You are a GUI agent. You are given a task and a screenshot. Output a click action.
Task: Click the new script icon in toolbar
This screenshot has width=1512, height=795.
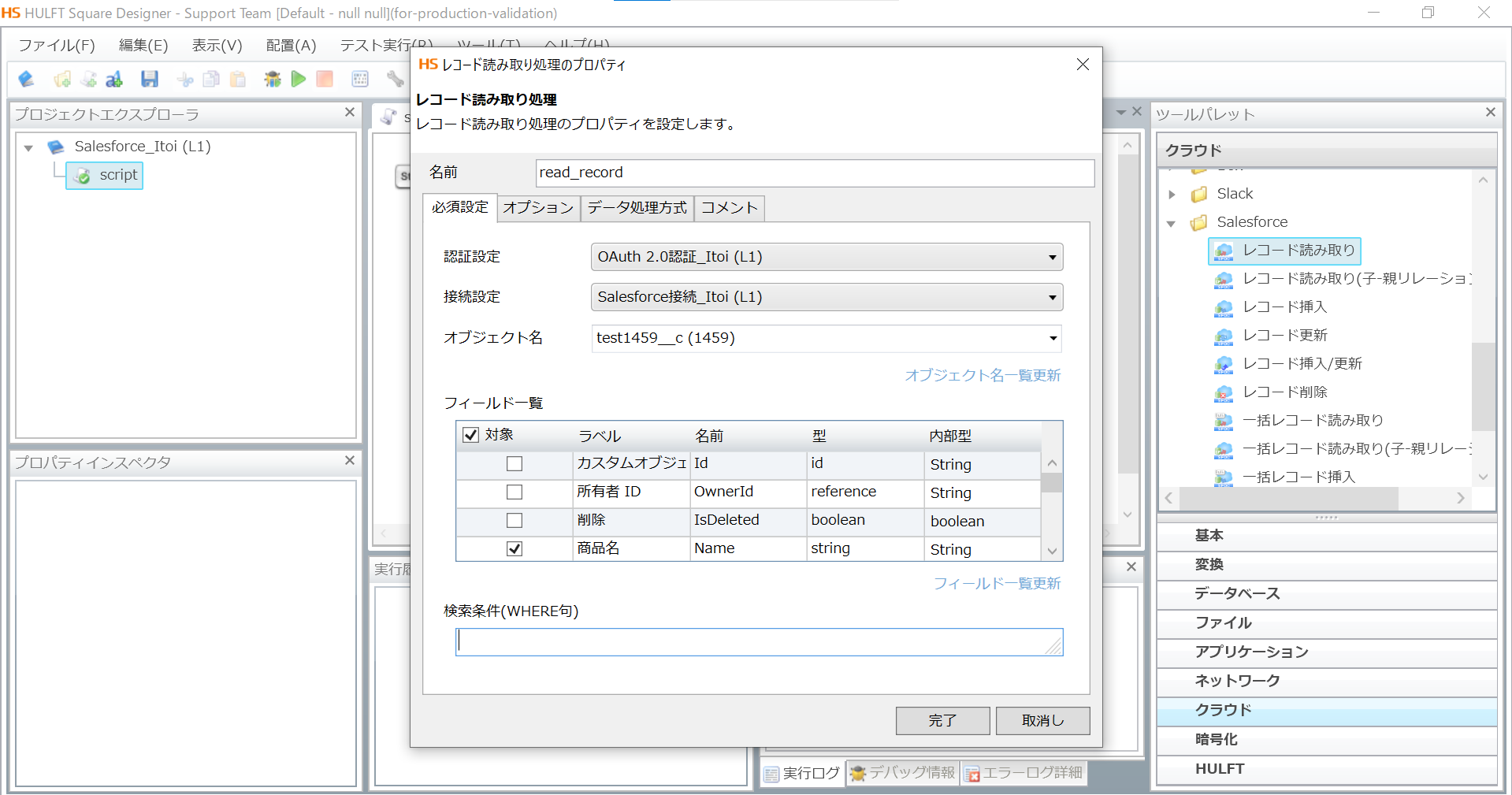coord(89,79)
